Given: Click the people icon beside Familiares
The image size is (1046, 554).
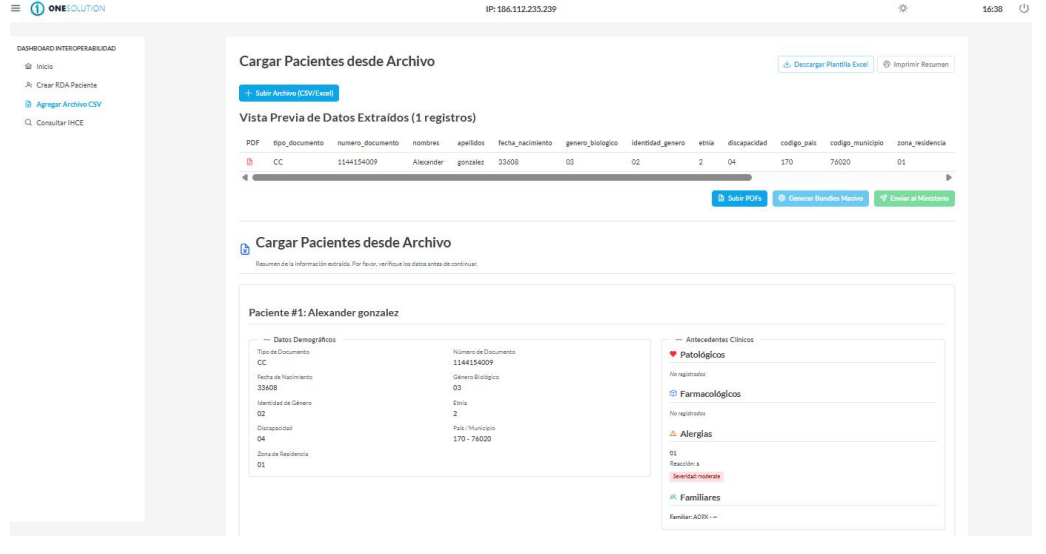Looking at the screenshot, I should pos(673,497).
